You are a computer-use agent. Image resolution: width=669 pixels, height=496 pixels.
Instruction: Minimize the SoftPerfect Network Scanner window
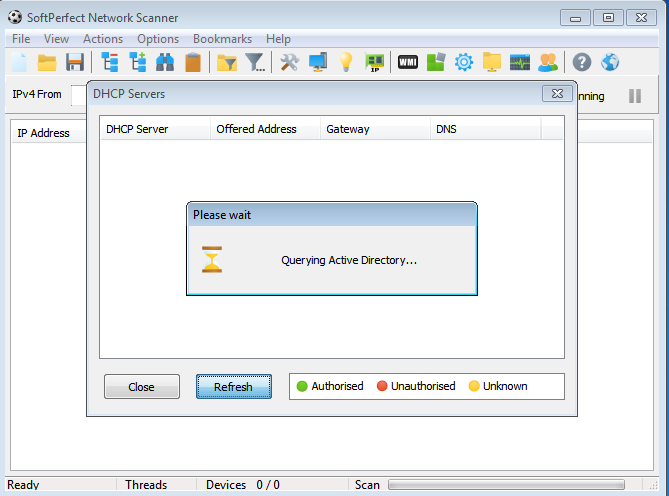[x=576, y=18]
